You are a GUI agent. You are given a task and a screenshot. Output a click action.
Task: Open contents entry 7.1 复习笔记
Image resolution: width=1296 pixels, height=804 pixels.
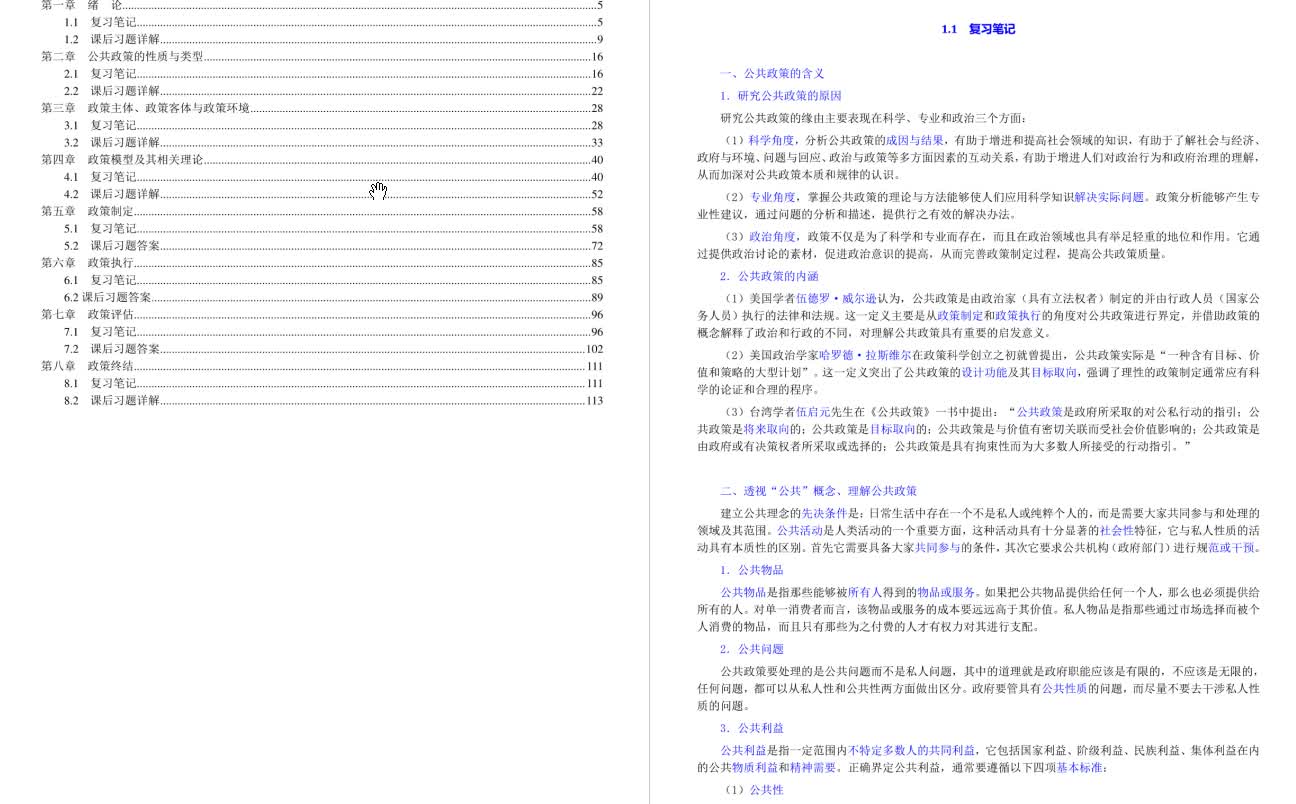[334, 331]
